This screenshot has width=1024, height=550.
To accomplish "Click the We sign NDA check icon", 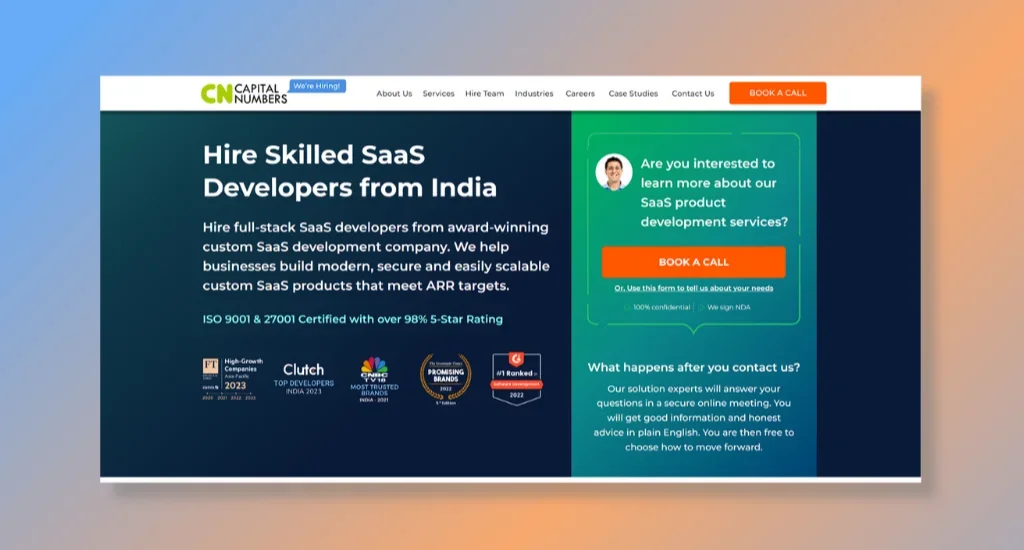I will [701, 307].
